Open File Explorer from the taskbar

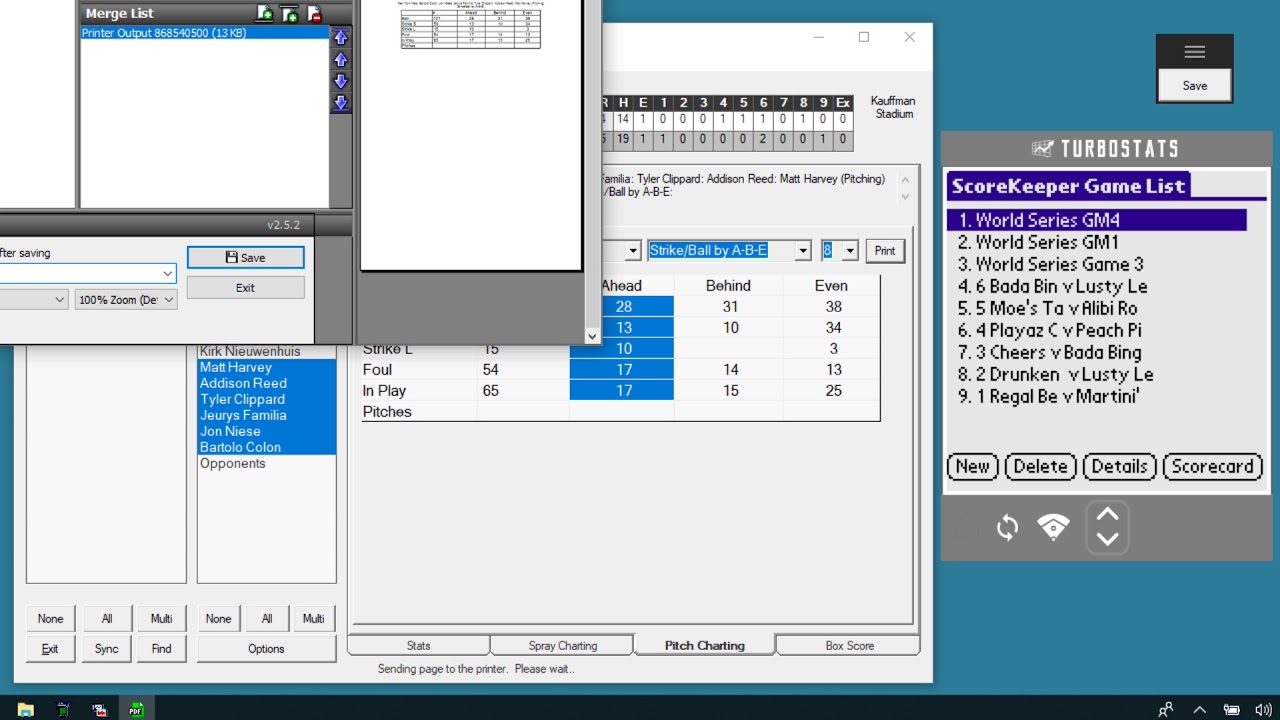coord(25,709)
